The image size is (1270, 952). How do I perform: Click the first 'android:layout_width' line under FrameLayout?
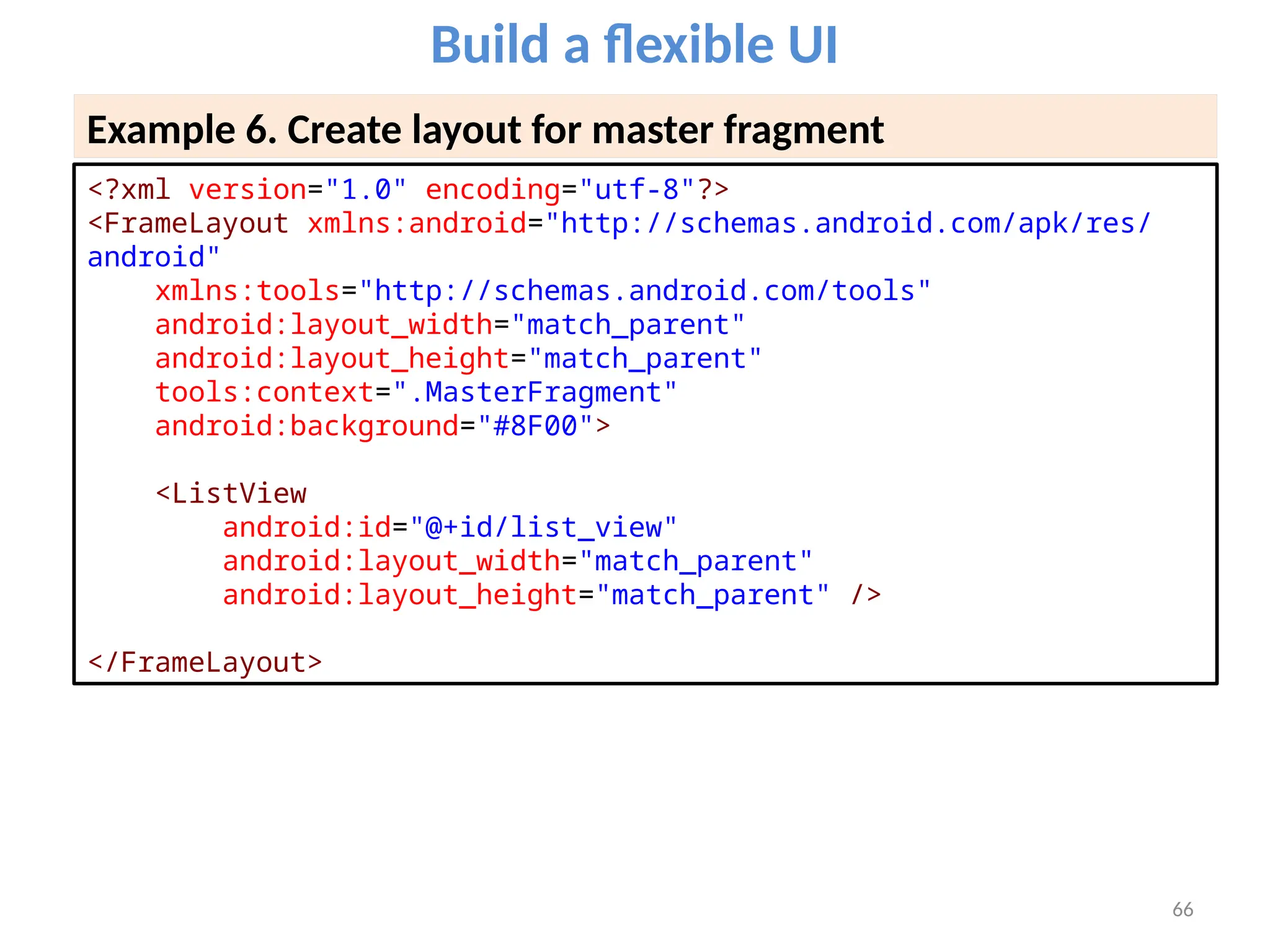coord(450,325)
